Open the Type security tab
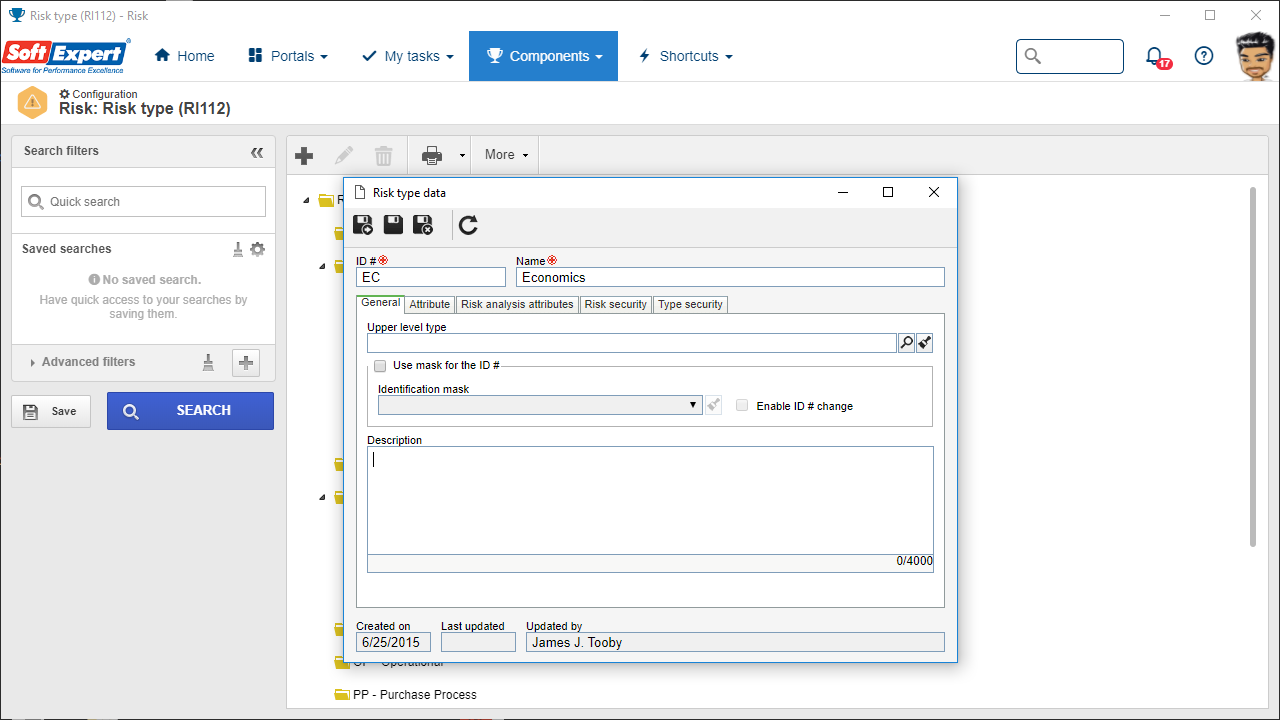Screen dimensions: 1280x720 690,304
